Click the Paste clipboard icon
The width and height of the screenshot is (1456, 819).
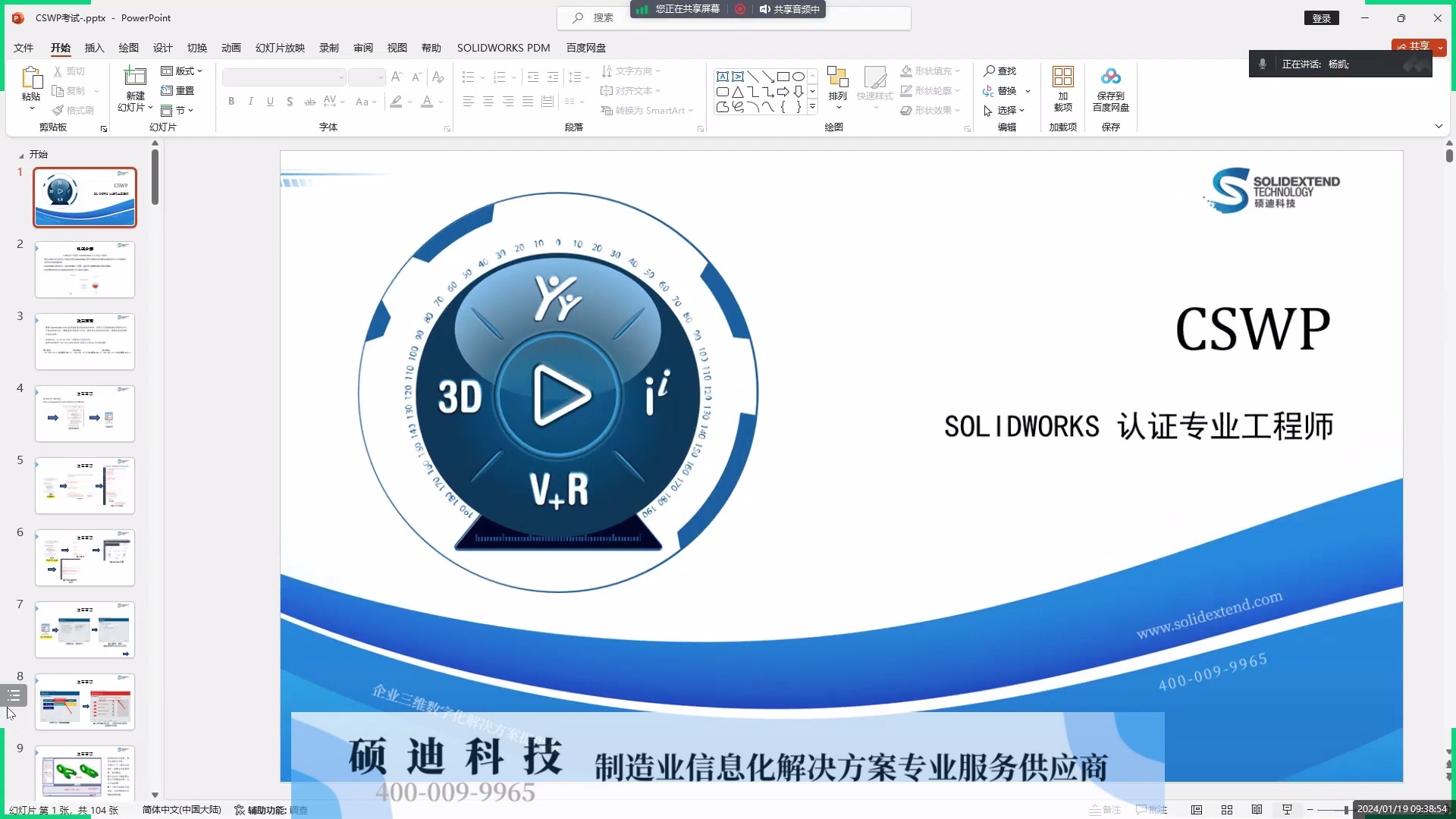tap(31, 77)
